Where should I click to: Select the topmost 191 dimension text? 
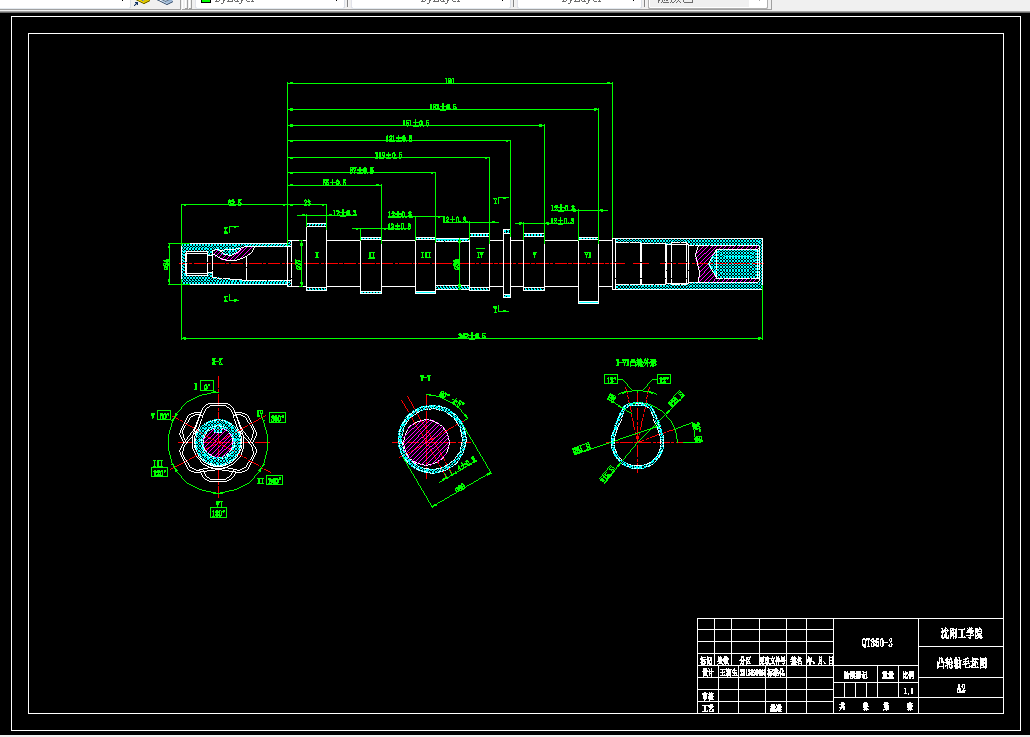click(x=450, y=81)
